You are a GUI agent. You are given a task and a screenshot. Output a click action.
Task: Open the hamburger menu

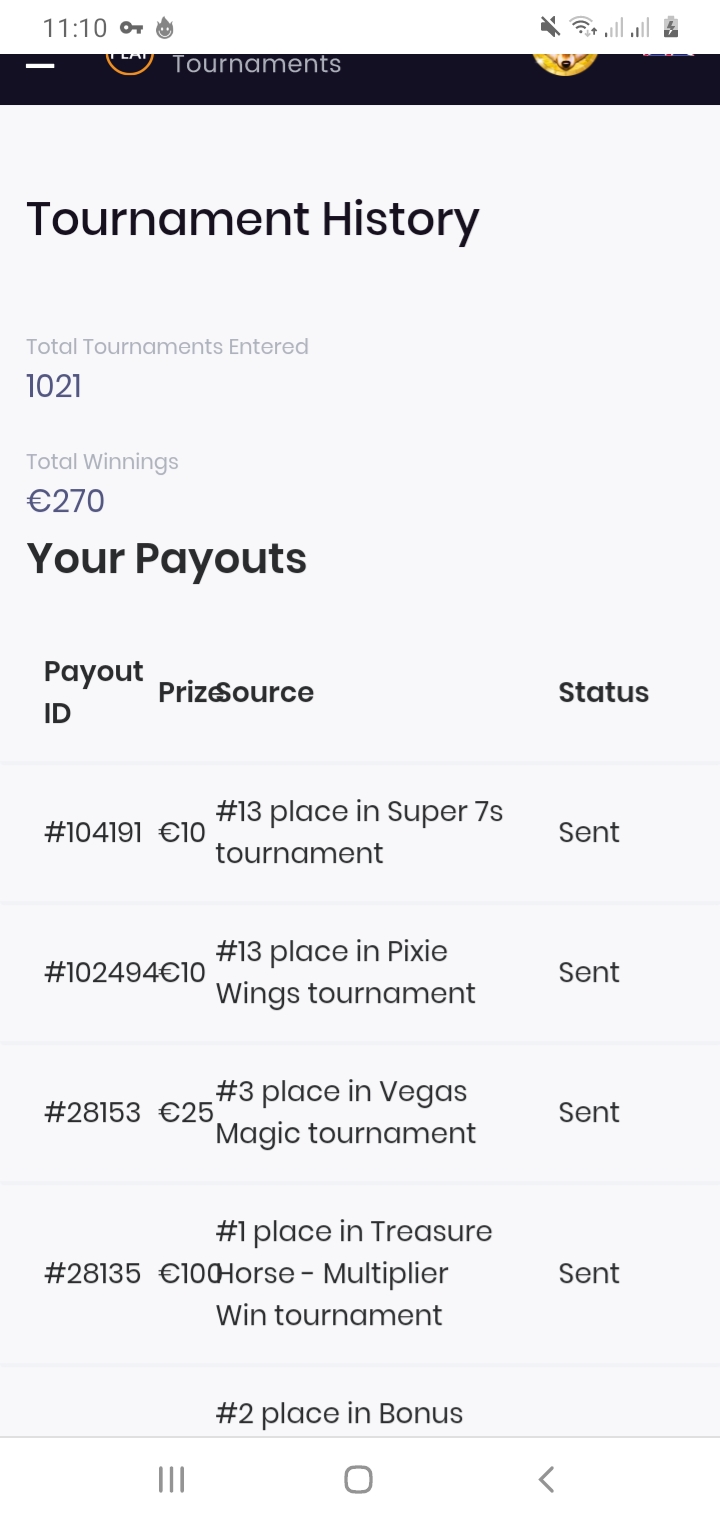coord(40,65)
